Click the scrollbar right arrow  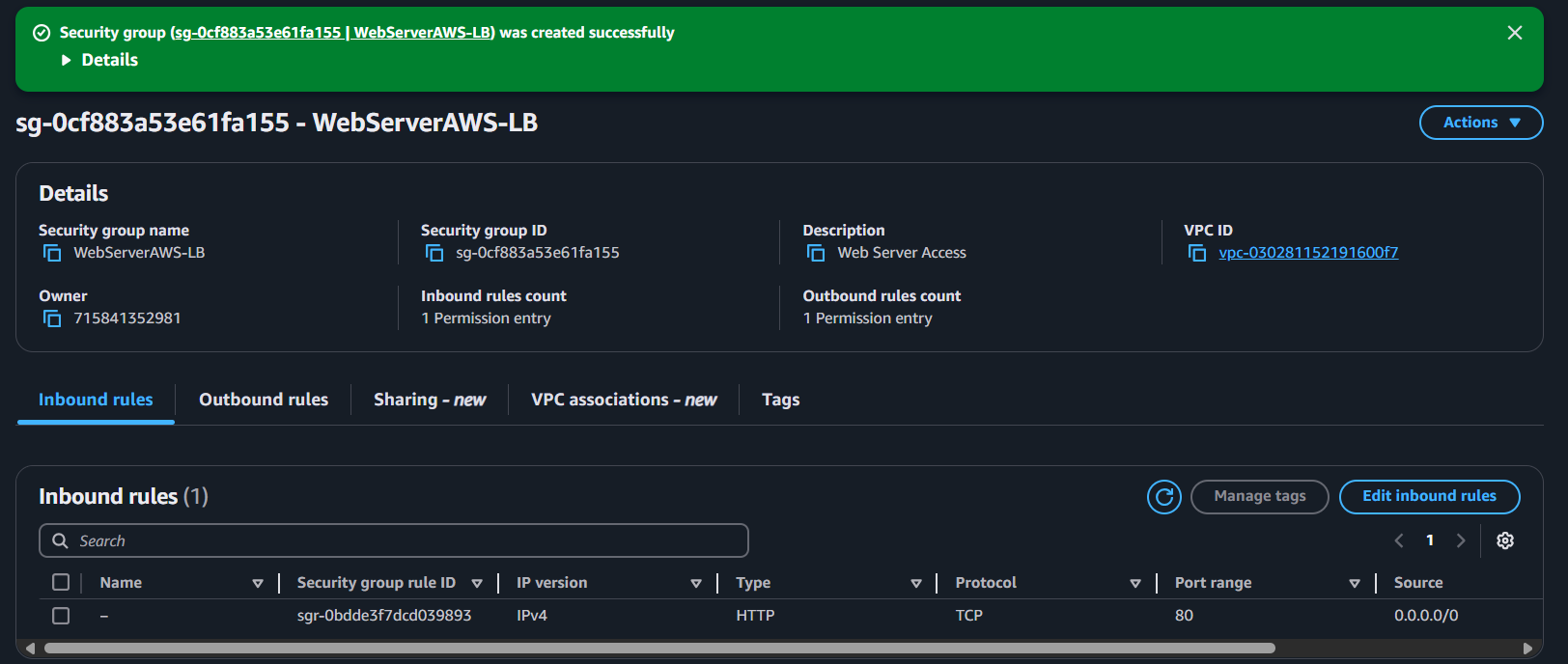tap(1527, 649)
